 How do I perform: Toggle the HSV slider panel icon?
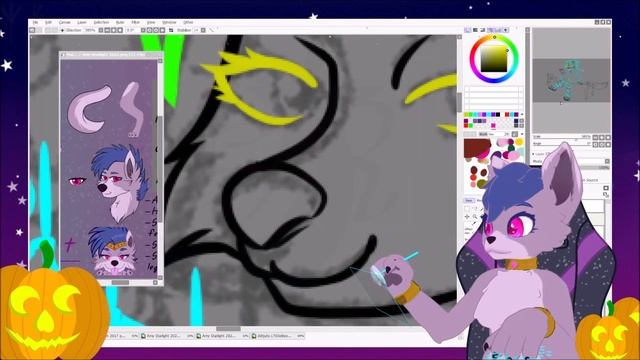coord(482,30)
